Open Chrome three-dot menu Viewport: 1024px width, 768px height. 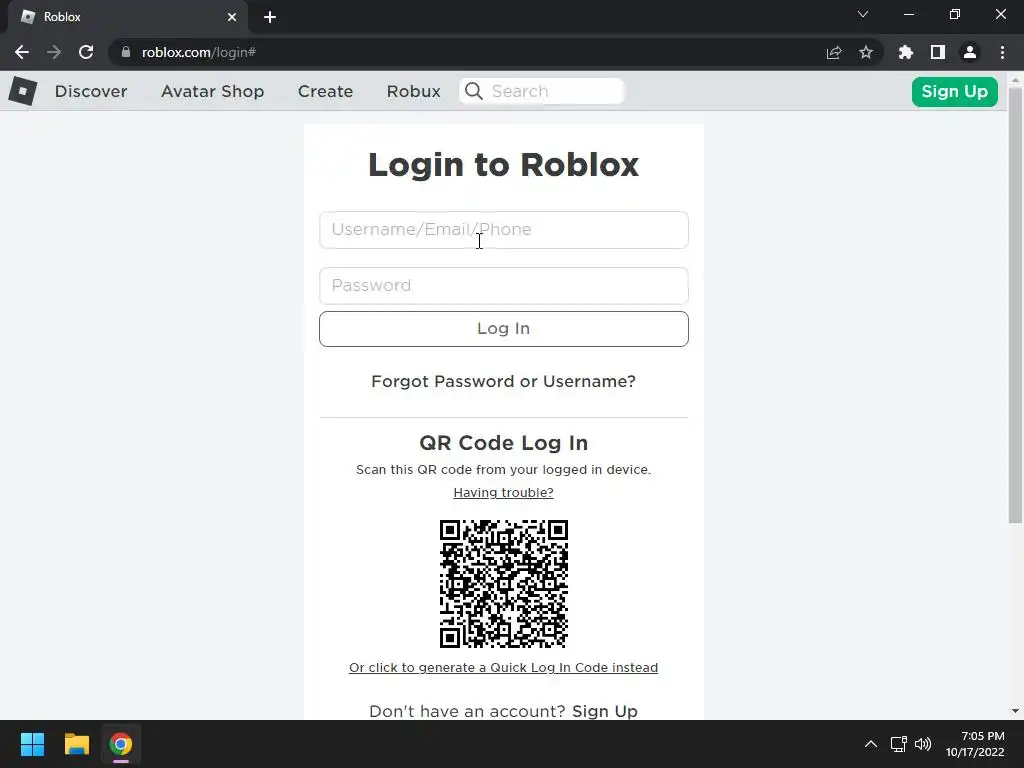point(1002,52)
